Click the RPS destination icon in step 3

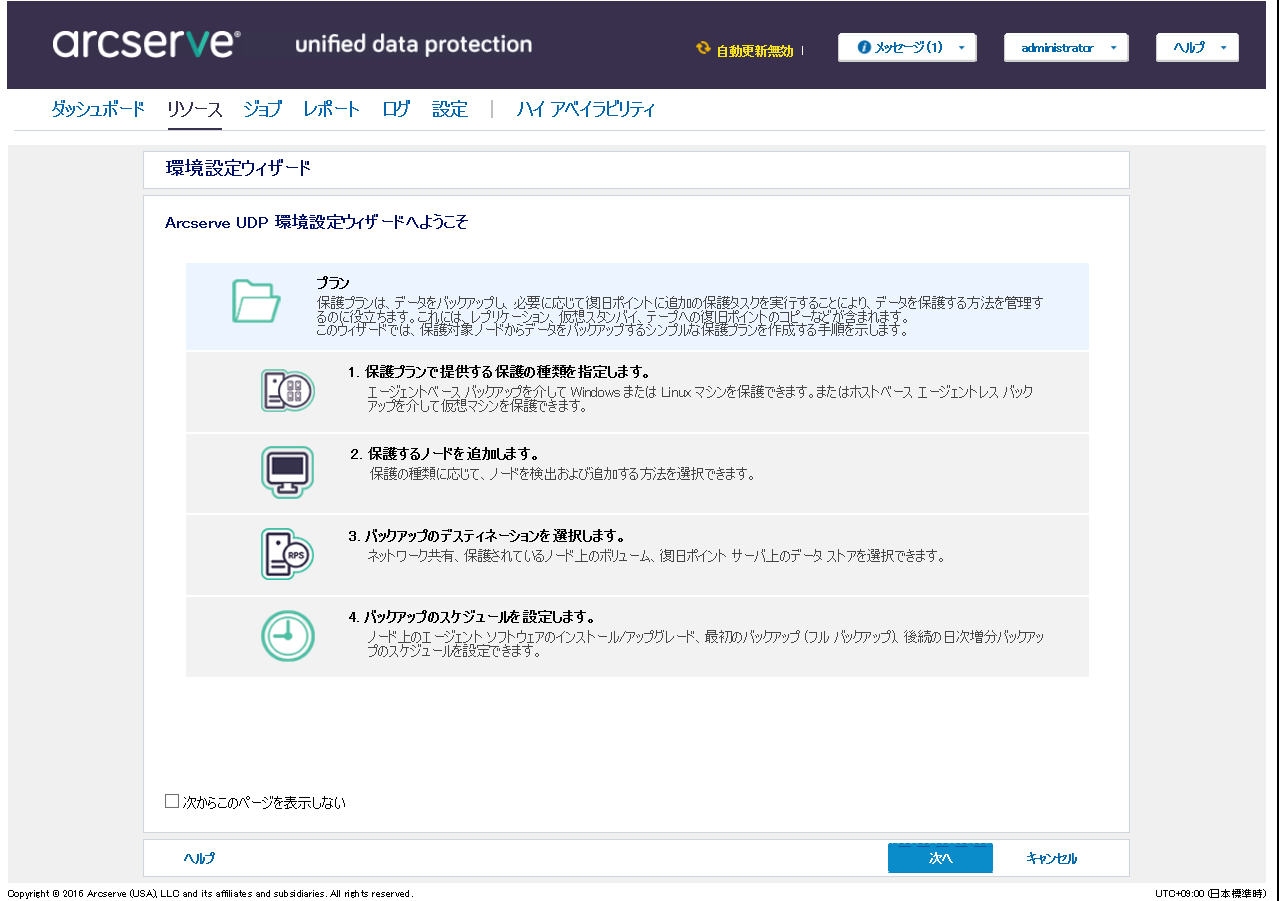[288, 553]
